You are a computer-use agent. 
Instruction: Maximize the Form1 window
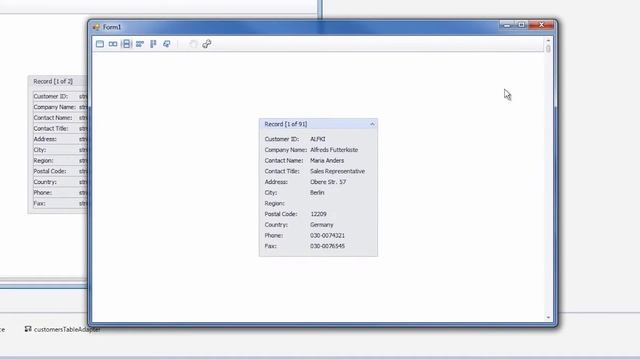click(x=521, y=25)
